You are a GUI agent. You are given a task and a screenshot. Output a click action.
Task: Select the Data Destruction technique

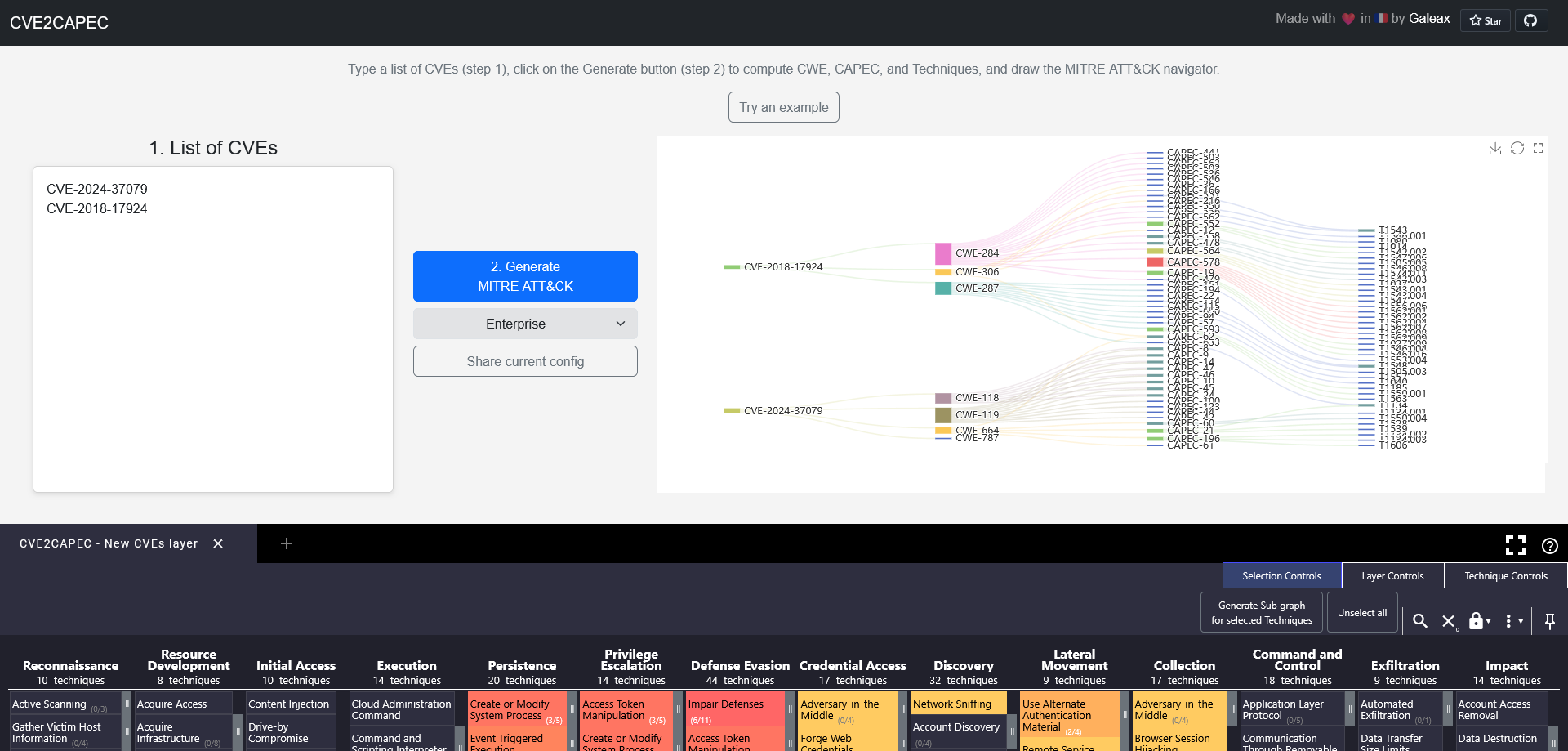(x=1501, y=738)
